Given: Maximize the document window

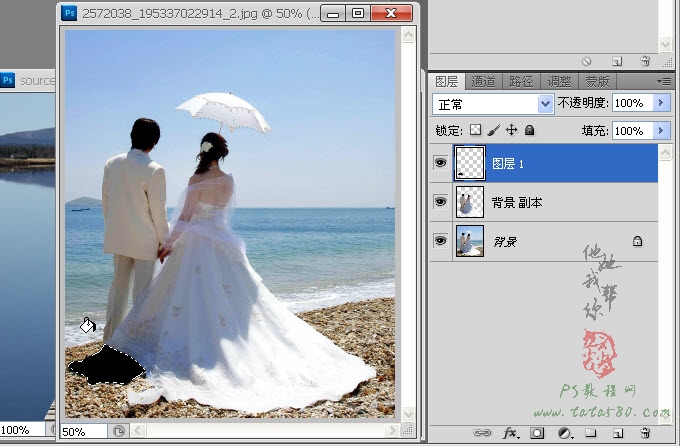Looking at the screenshot, I should pyautogui.click(x=358, y=13).
